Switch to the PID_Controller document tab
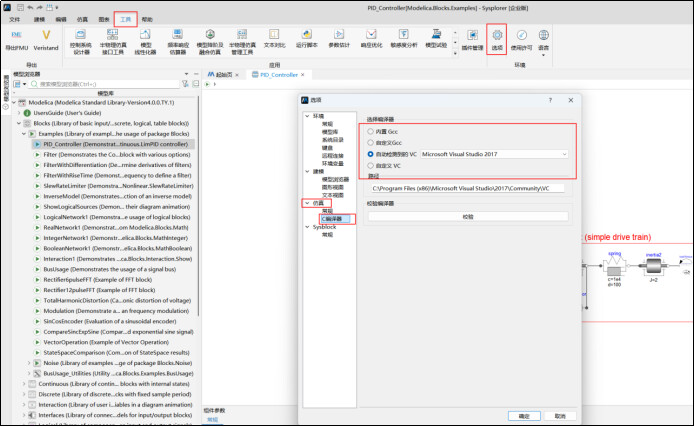This screenshot has height=427, width=695. pos(278,75)
